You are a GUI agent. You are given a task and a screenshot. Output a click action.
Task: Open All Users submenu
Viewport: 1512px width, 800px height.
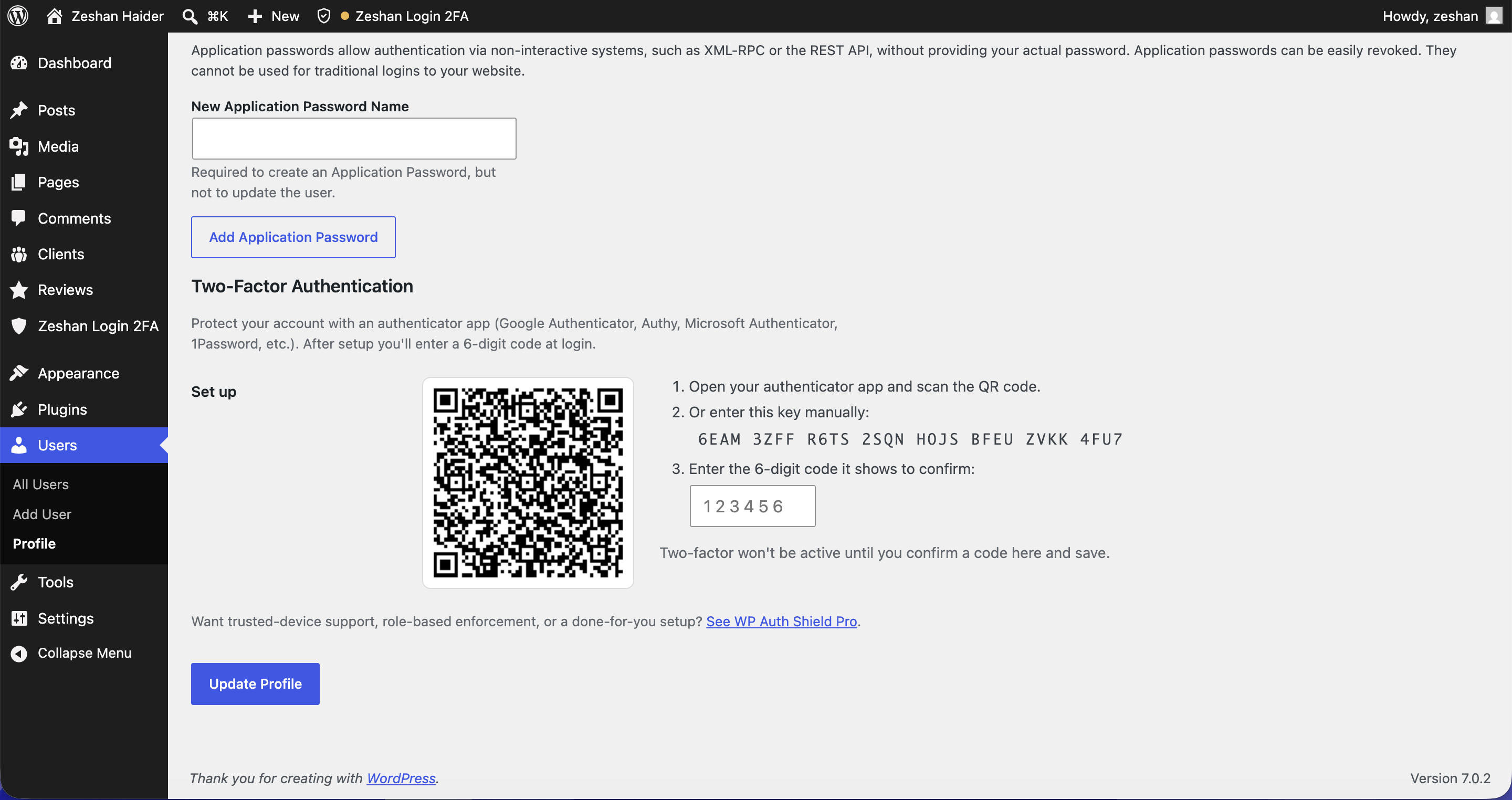(40, 484)
